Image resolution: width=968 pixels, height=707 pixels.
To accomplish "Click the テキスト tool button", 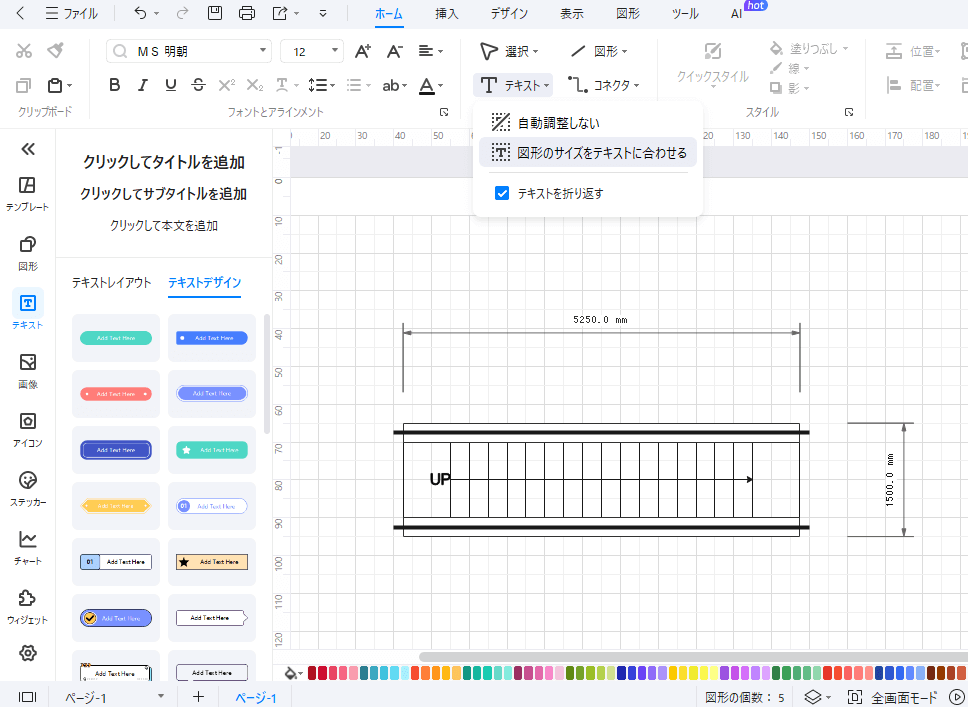I will [x=513, y=85].
